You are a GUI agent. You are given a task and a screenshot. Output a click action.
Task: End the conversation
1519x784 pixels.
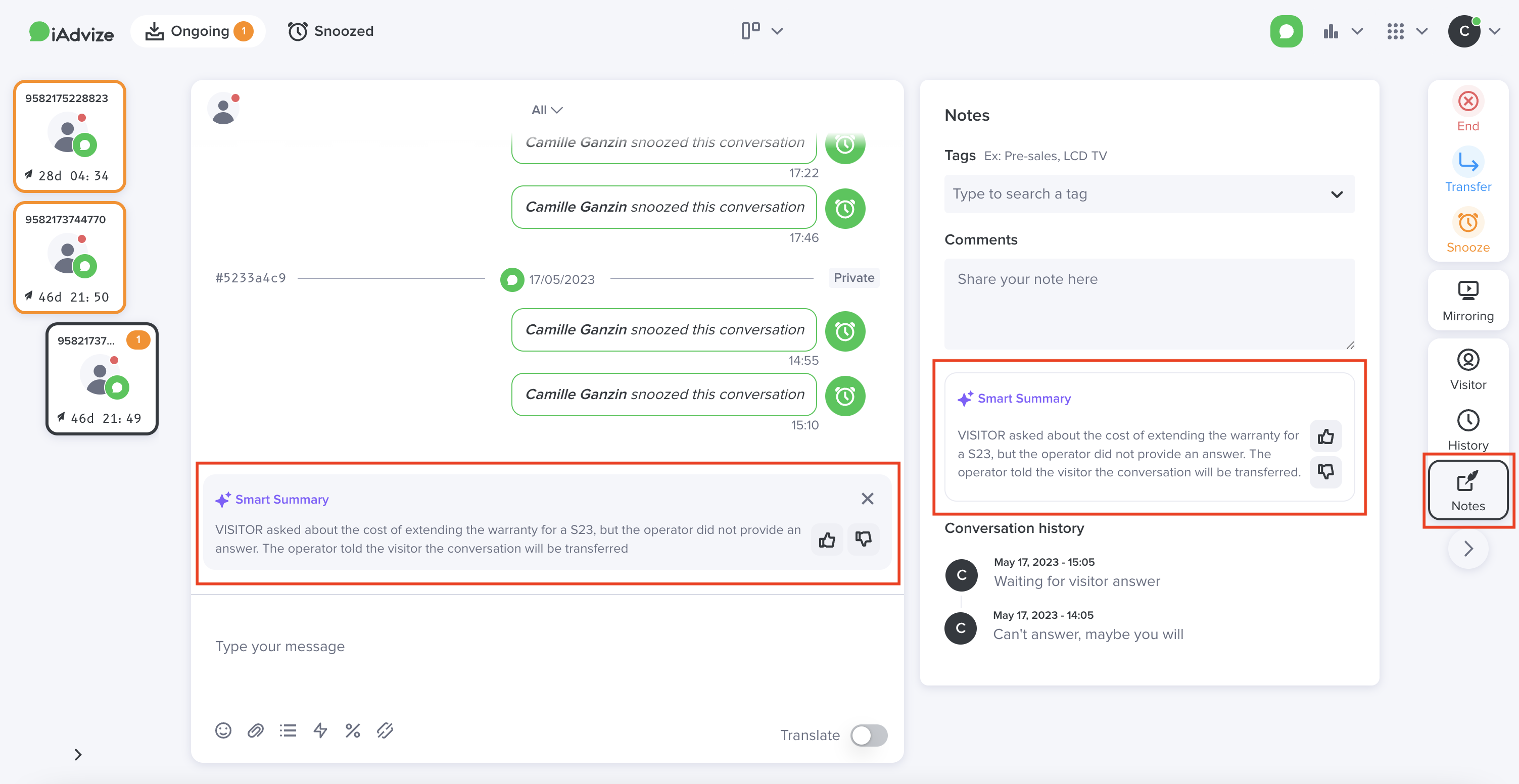coord(1467,110)
